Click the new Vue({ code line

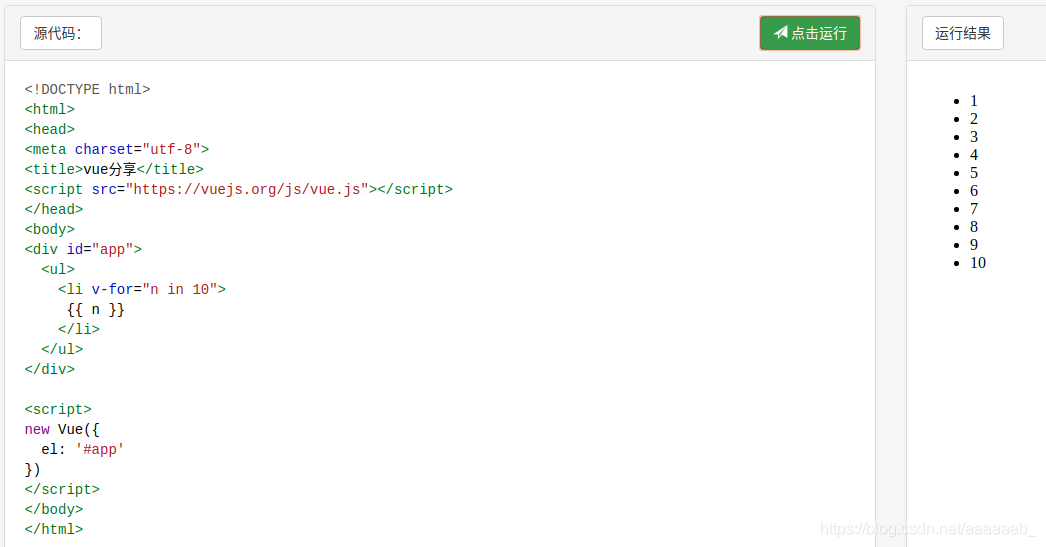(62, 429)
